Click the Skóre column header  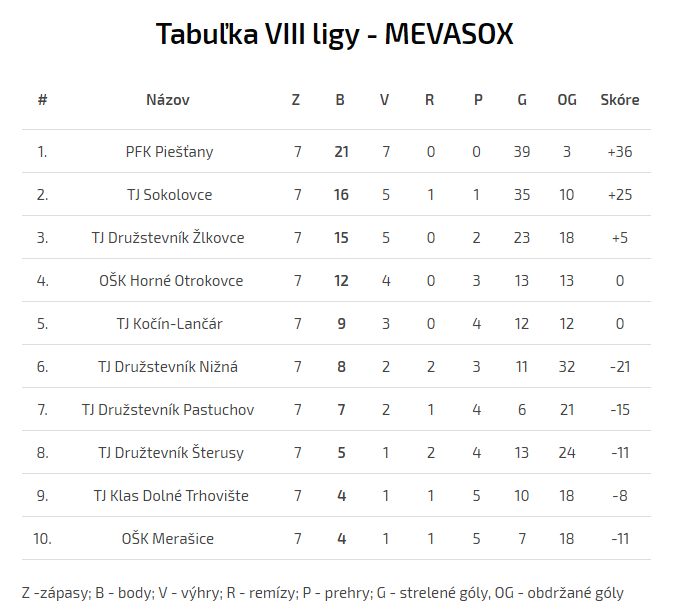click(619, 100)
